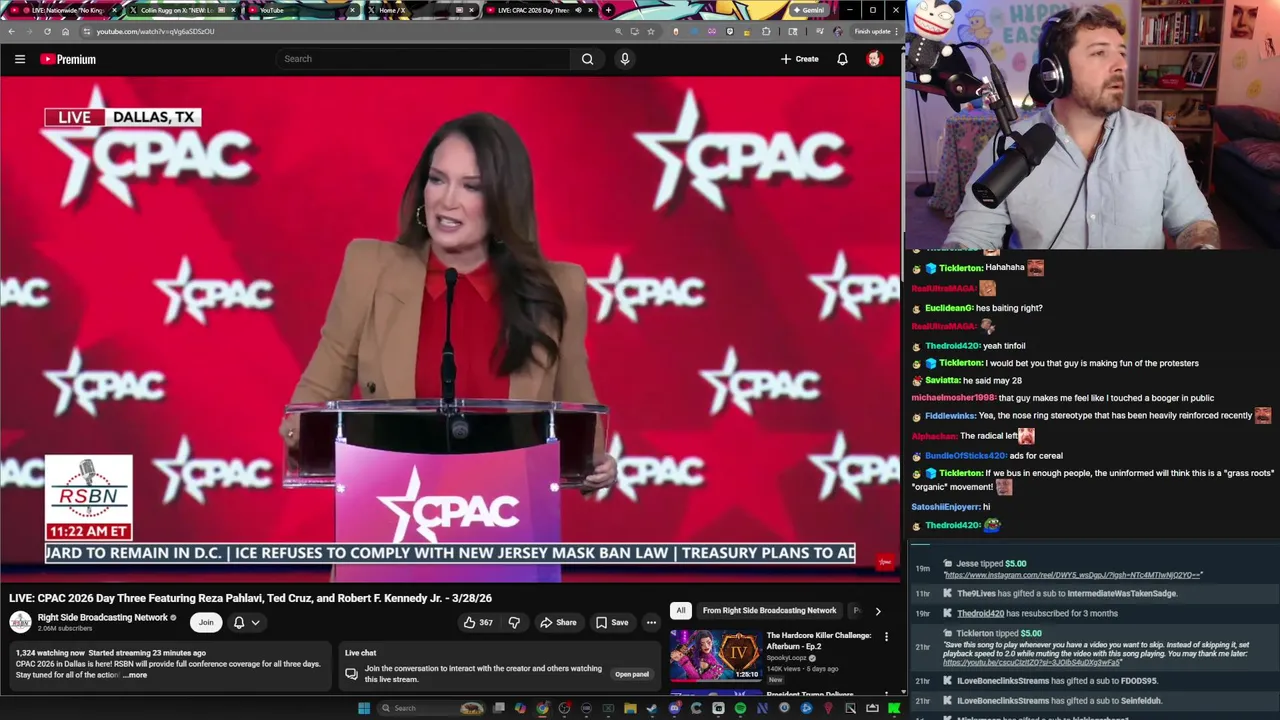1280x720 pixels.
Task: Switch to the 'Collin Rugg on X' tab
Action: click(x=180, y=10)
